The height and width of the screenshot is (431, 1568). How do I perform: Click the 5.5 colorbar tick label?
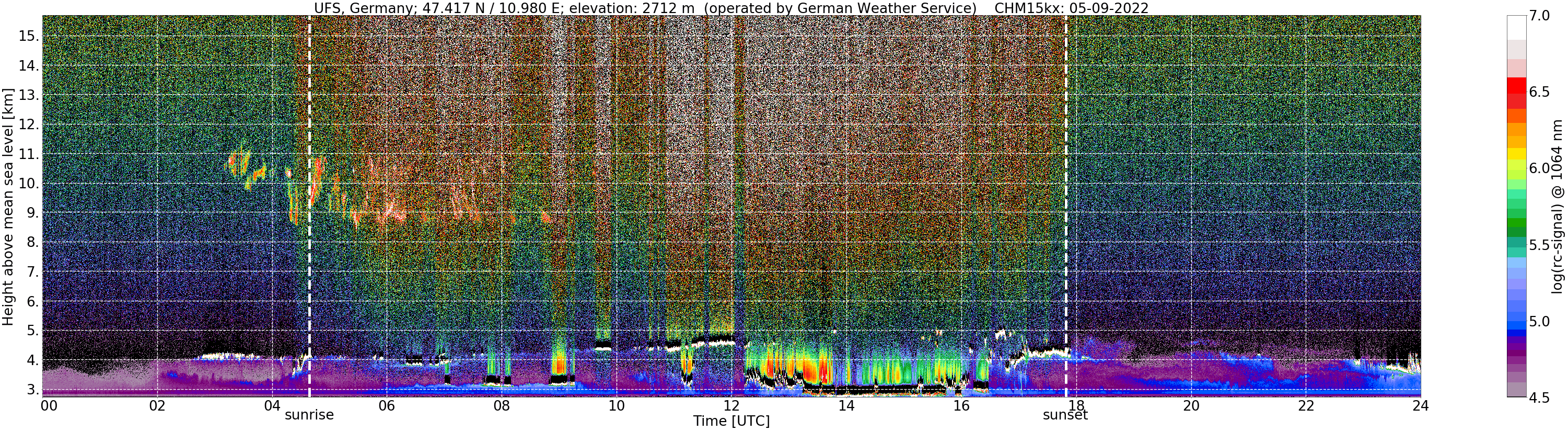point(1539,245)
